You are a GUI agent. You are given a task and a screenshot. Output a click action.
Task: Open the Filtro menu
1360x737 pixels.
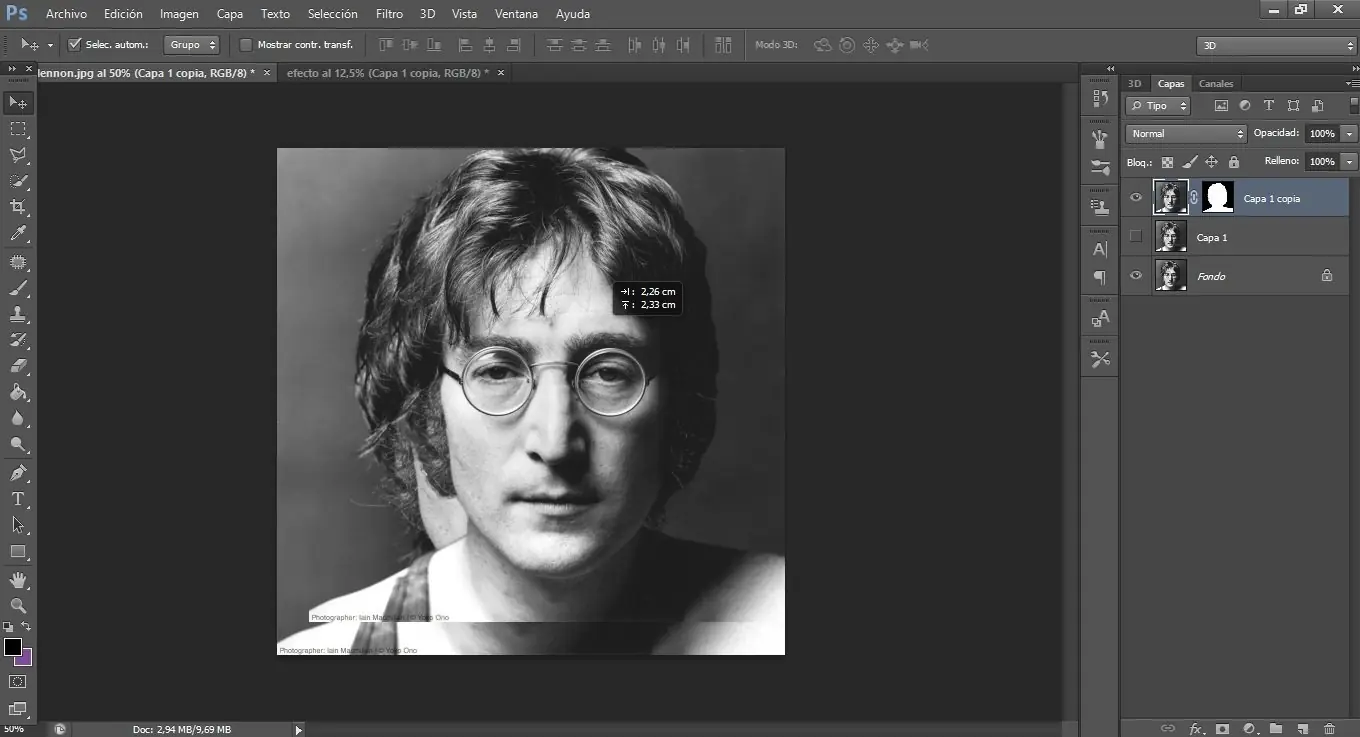389,14
